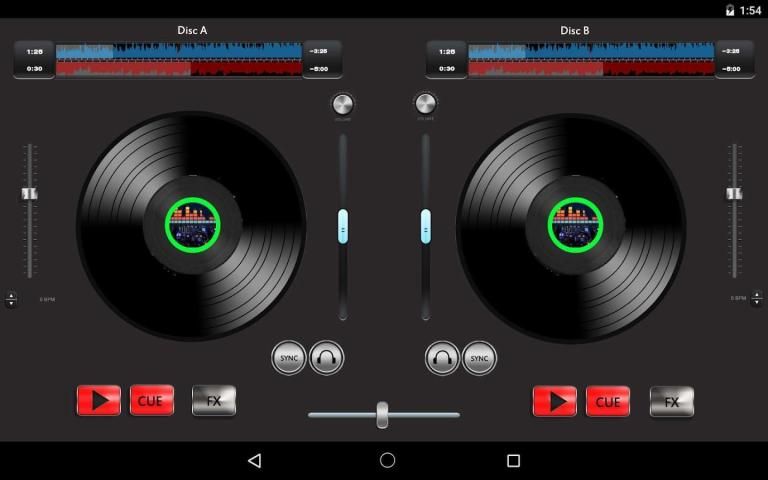The width and height of the screenshot is (768, 480).
Task: Open the FX panel for Disc A
Action: [214, 401]
